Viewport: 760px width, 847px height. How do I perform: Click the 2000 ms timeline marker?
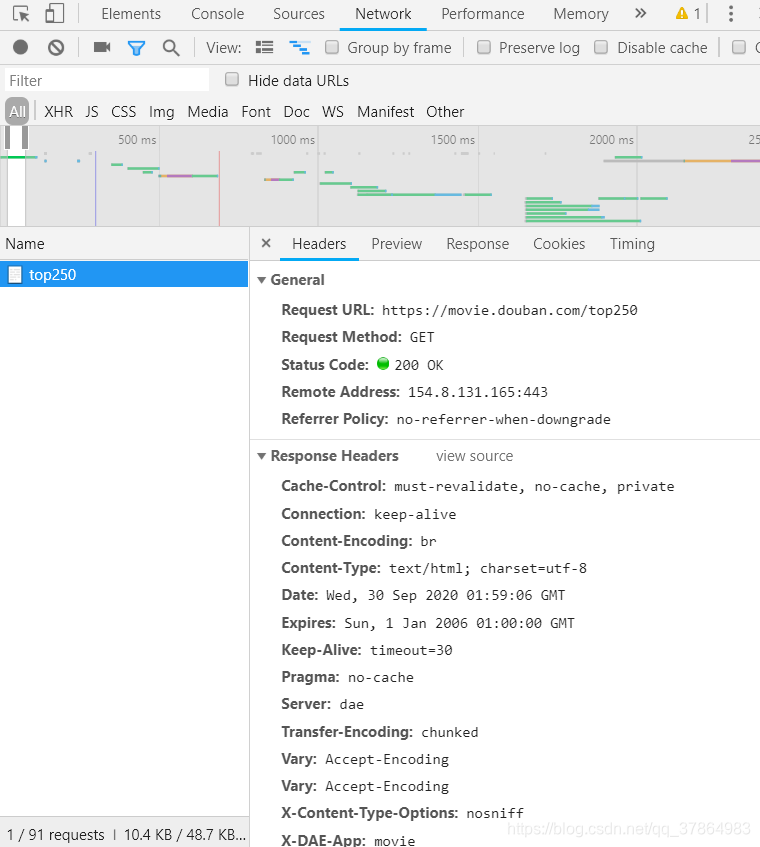(611, 140)
